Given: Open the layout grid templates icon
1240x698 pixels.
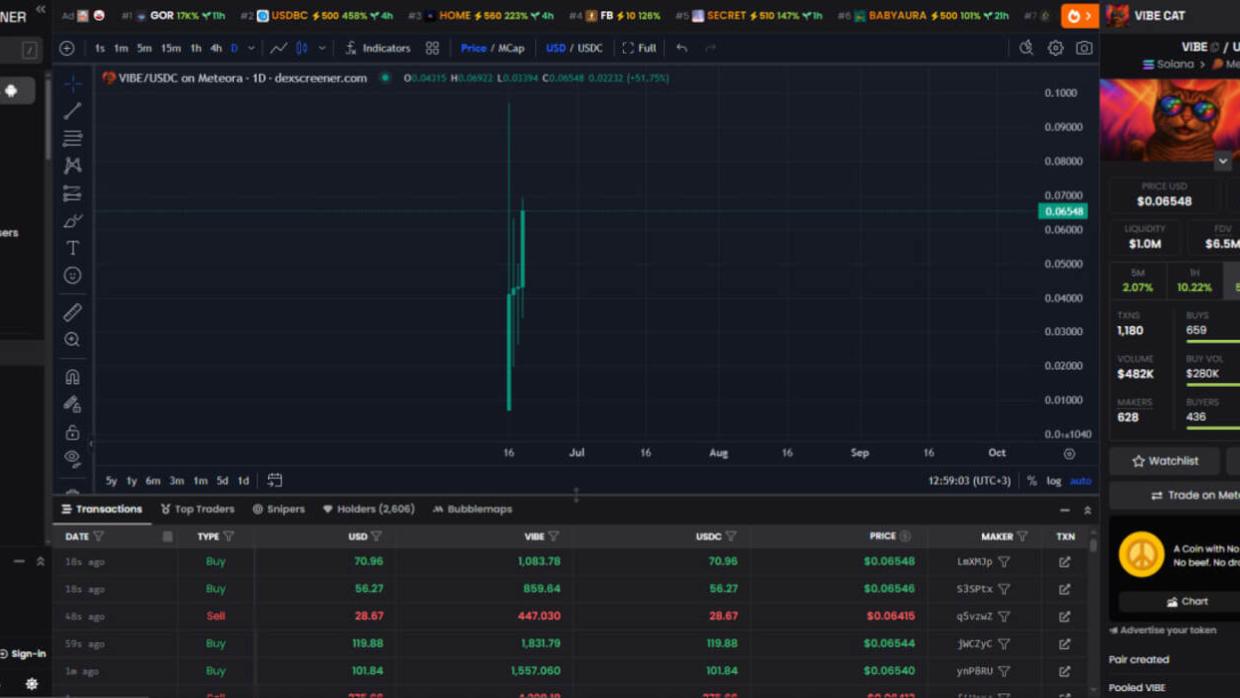Looking at the screenshot, I should (432, 48).
